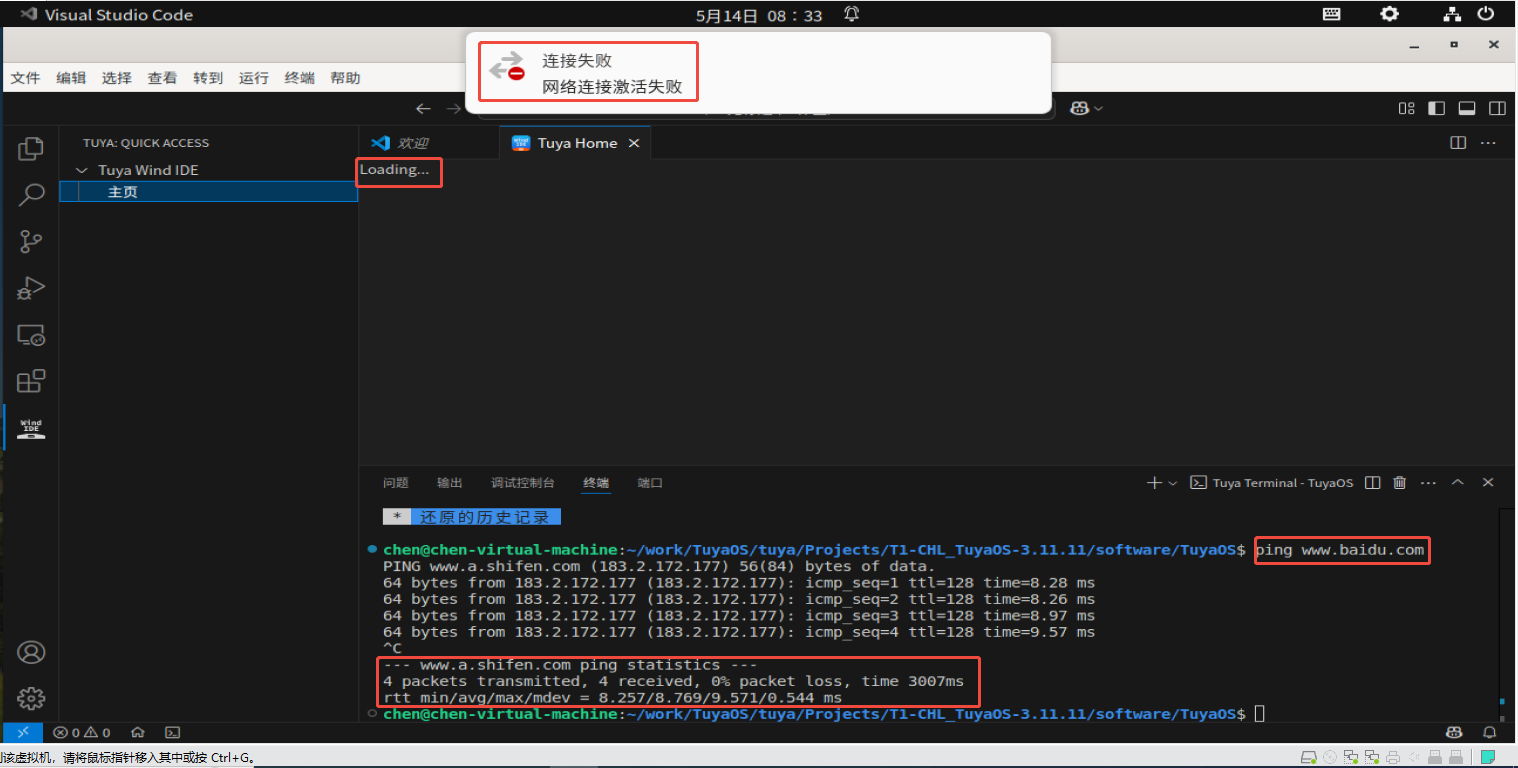Click the notification bell in top bar
This screenshot has height=768, width=1518.
pyautogui.click(x=852, y=14)
